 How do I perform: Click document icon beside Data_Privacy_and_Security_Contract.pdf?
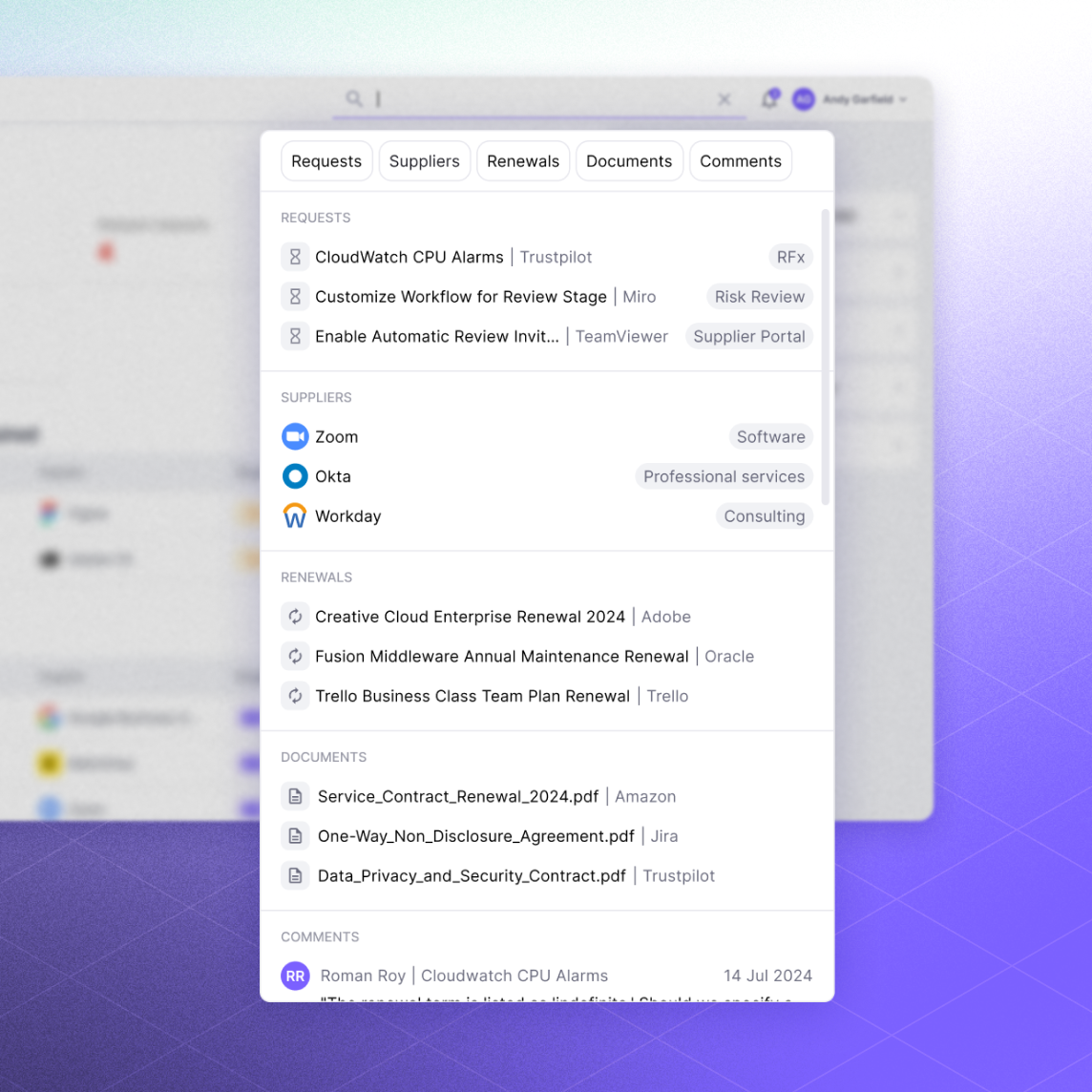coord(295,875)
